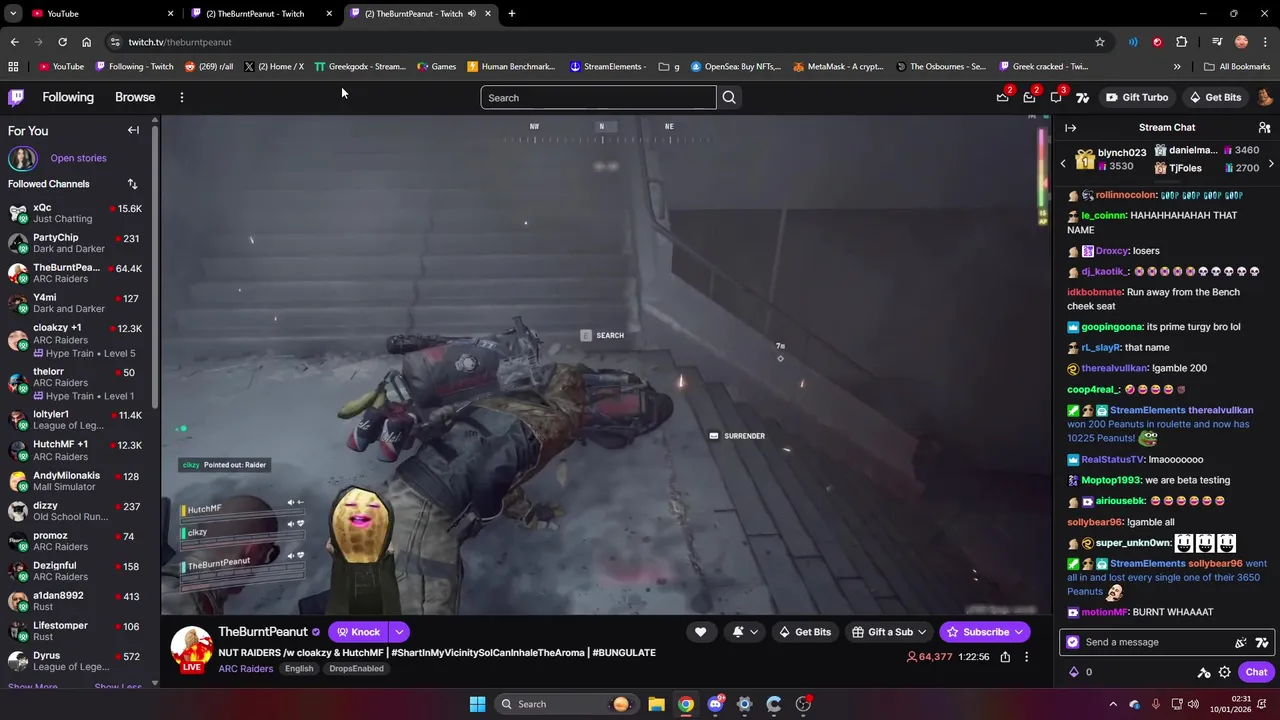Open Prime loot crown icon
The image size is (1280, 720).
[x=1003, y=97]
